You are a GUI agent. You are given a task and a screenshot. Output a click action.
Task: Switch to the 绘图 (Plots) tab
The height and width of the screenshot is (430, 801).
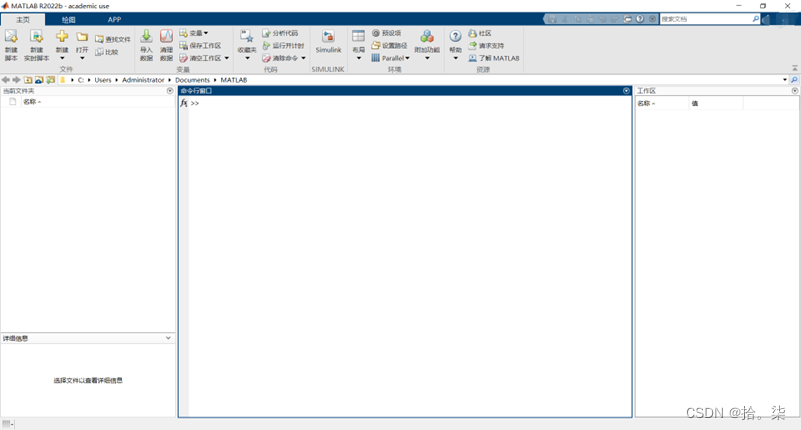tap(68, 19)
